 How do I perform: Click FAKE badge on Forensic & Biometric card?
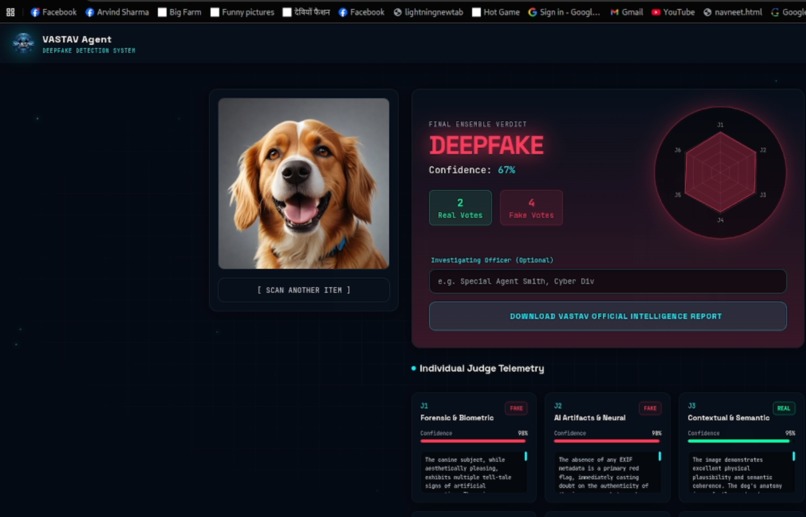[516, 408]
